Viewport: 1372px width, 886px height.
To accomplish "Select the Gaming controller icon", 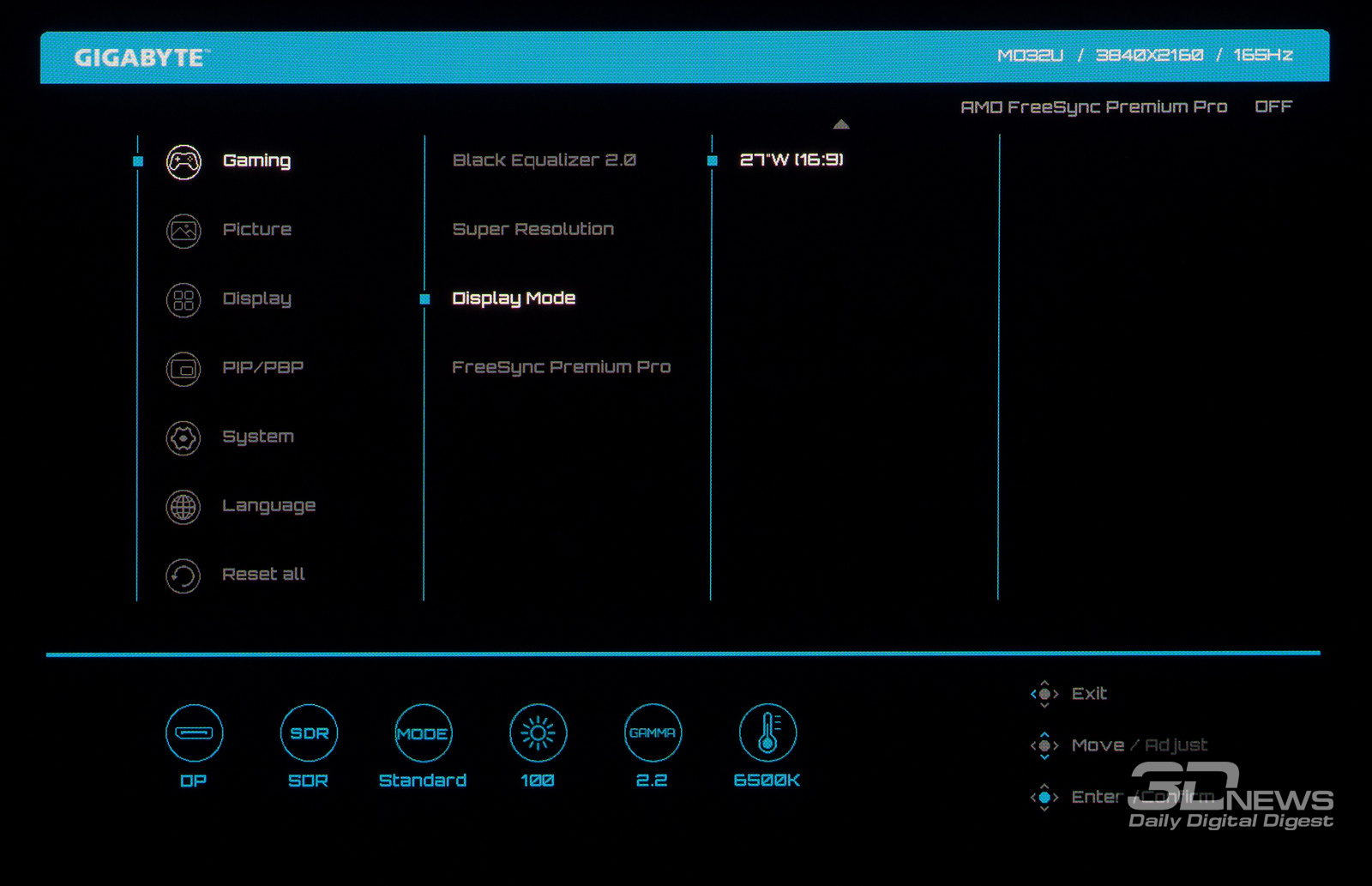I will 184,161.
